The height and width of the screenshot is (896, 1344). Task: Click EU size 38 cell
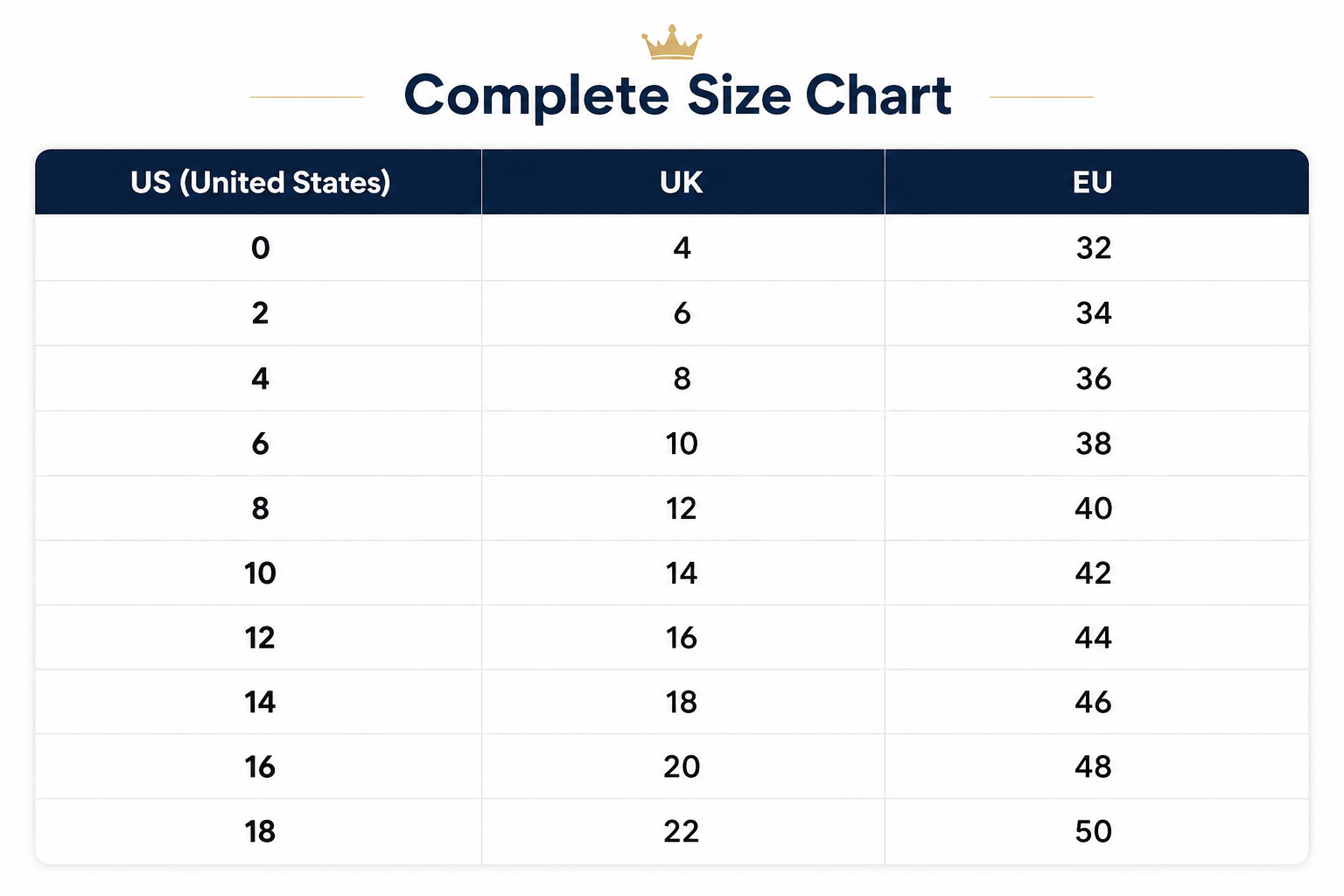click(1096, 444)
